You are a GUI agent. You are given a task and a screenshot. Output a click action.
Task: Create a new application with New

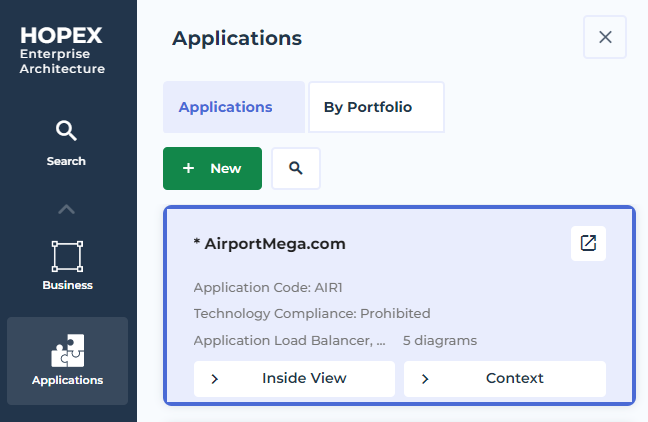click(212, 169)
